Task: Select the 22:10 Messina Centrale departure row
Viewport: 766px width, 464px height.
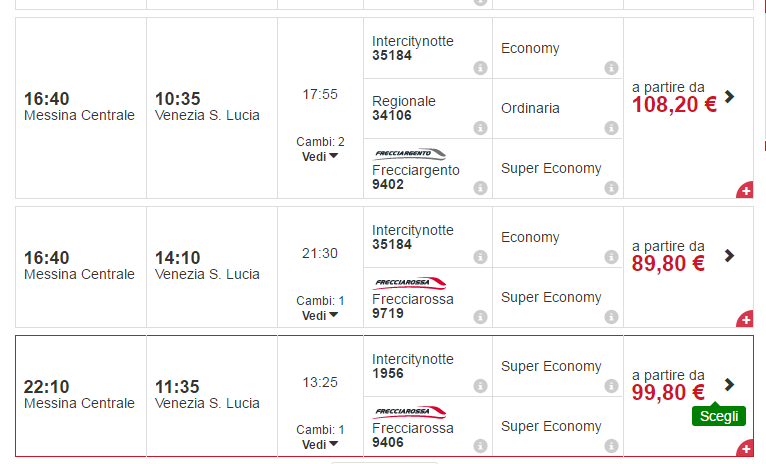Action: point(80,394)
